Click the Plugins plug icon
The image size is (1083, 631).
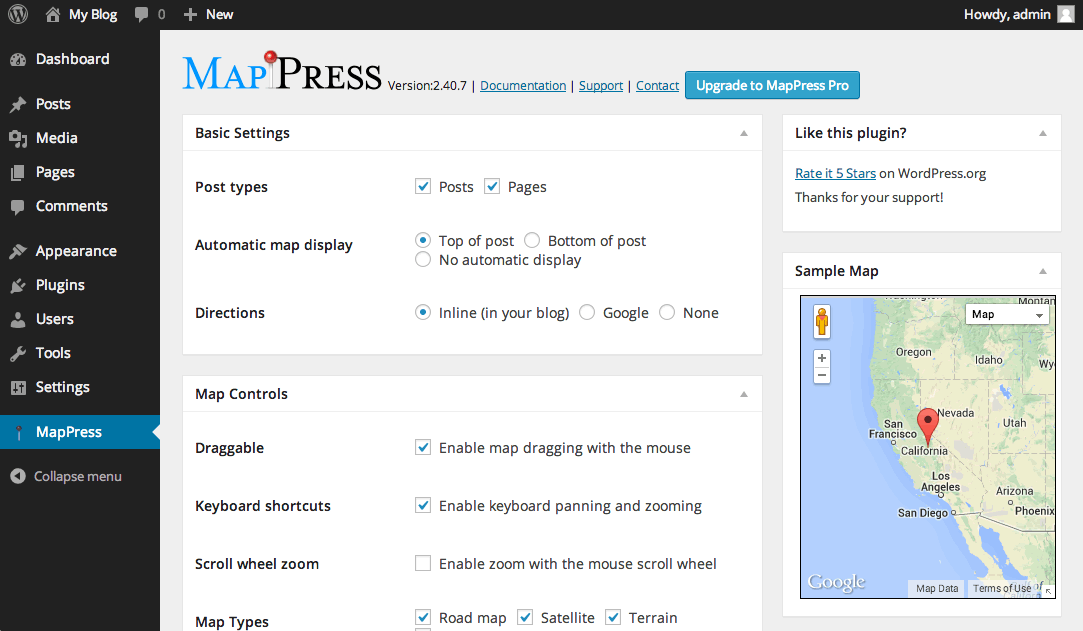[18, 285]
